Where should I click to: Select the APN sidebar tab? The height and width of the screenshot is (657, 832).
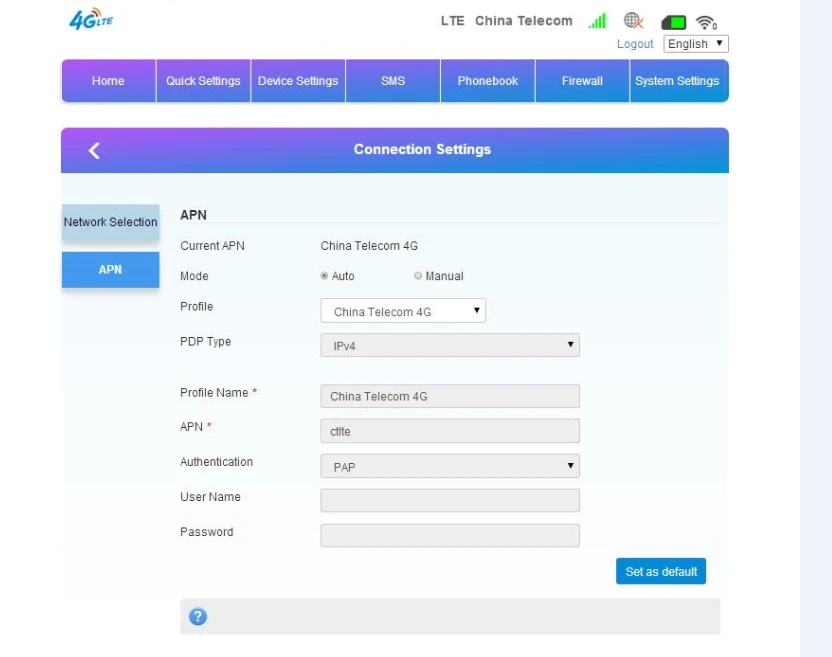click(x=110, y=270)
